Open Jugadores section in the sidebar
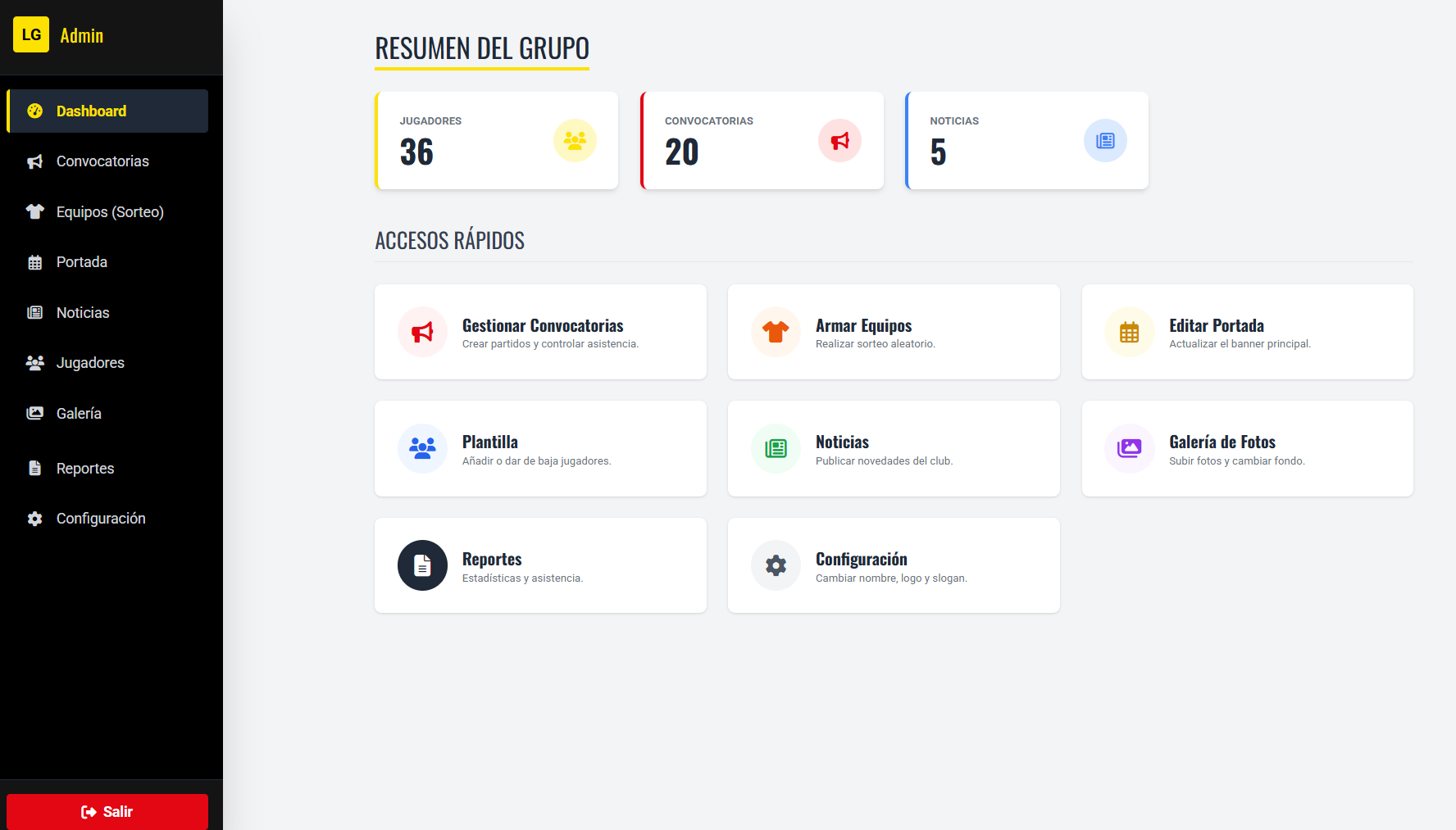The width and height of the screenshot is (1456, 830). pyautogui.click(x=90, y=363)
